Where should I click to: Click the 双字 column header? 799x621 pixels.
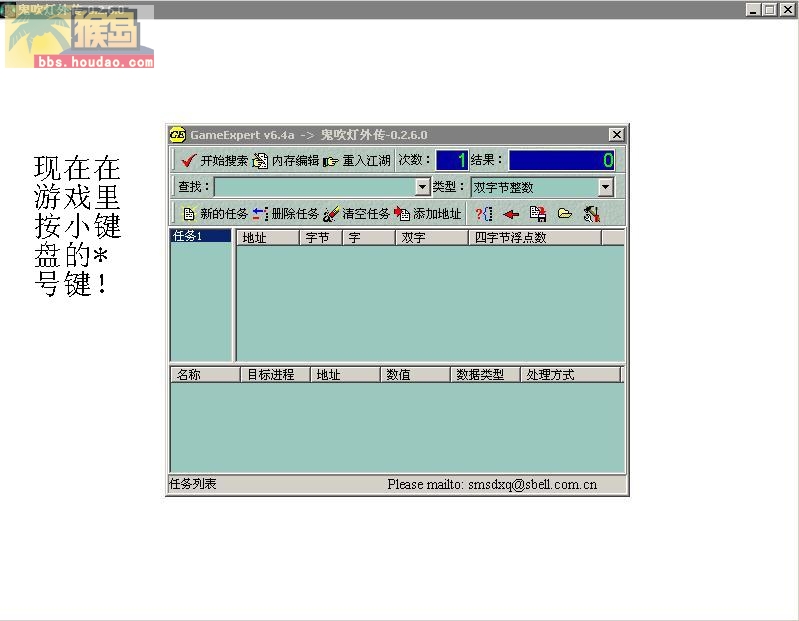coord(432,238)
